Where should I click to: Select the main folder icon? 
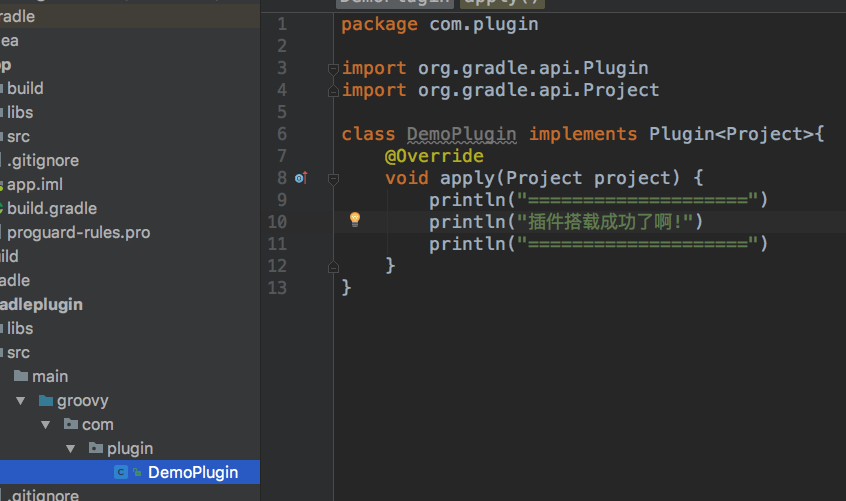(x=21, y=375)
